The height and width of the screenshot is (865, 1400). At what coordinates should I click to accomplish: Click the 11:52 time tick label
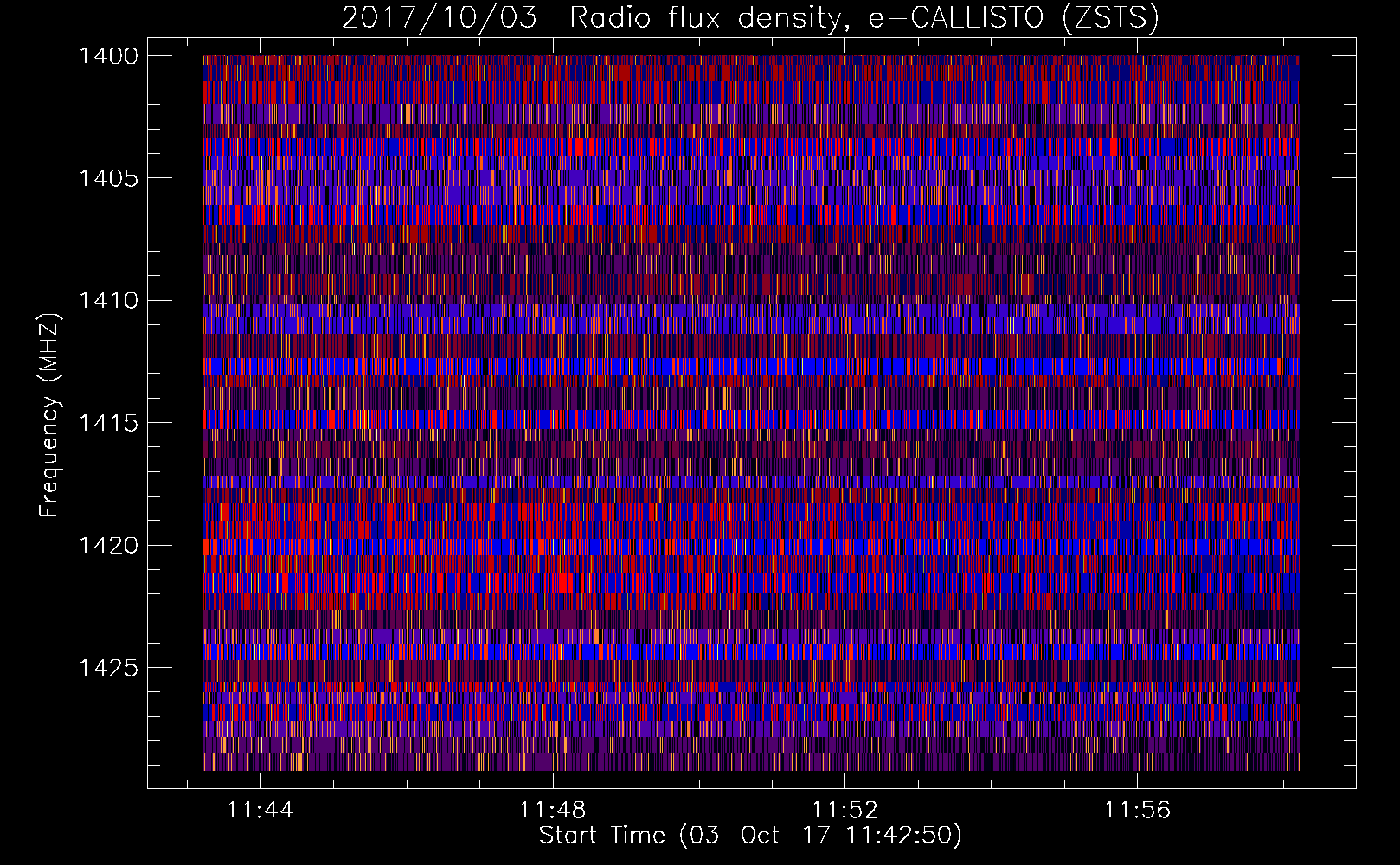tap(844, 811)
